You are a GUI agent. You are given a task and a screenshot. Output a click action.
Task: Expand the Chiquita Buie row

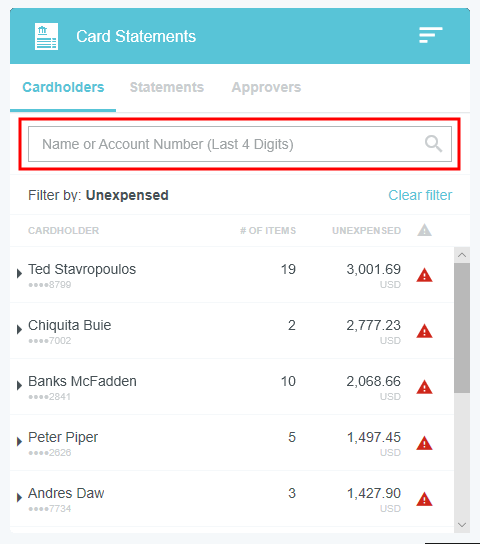coord(19,329)
